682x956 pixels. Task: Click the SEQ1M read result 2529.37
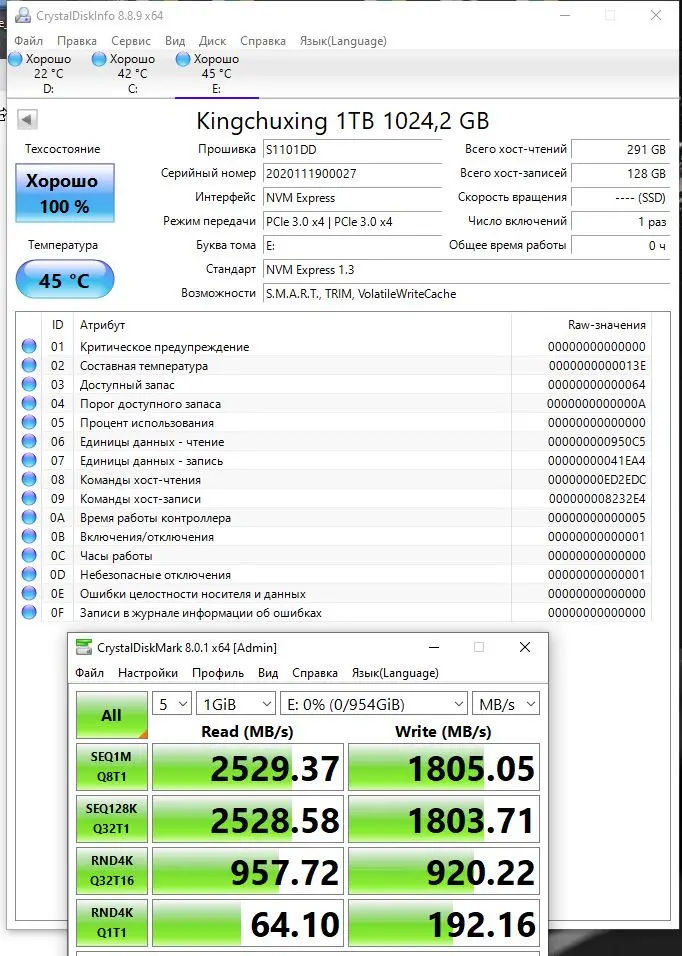[248, 767]
